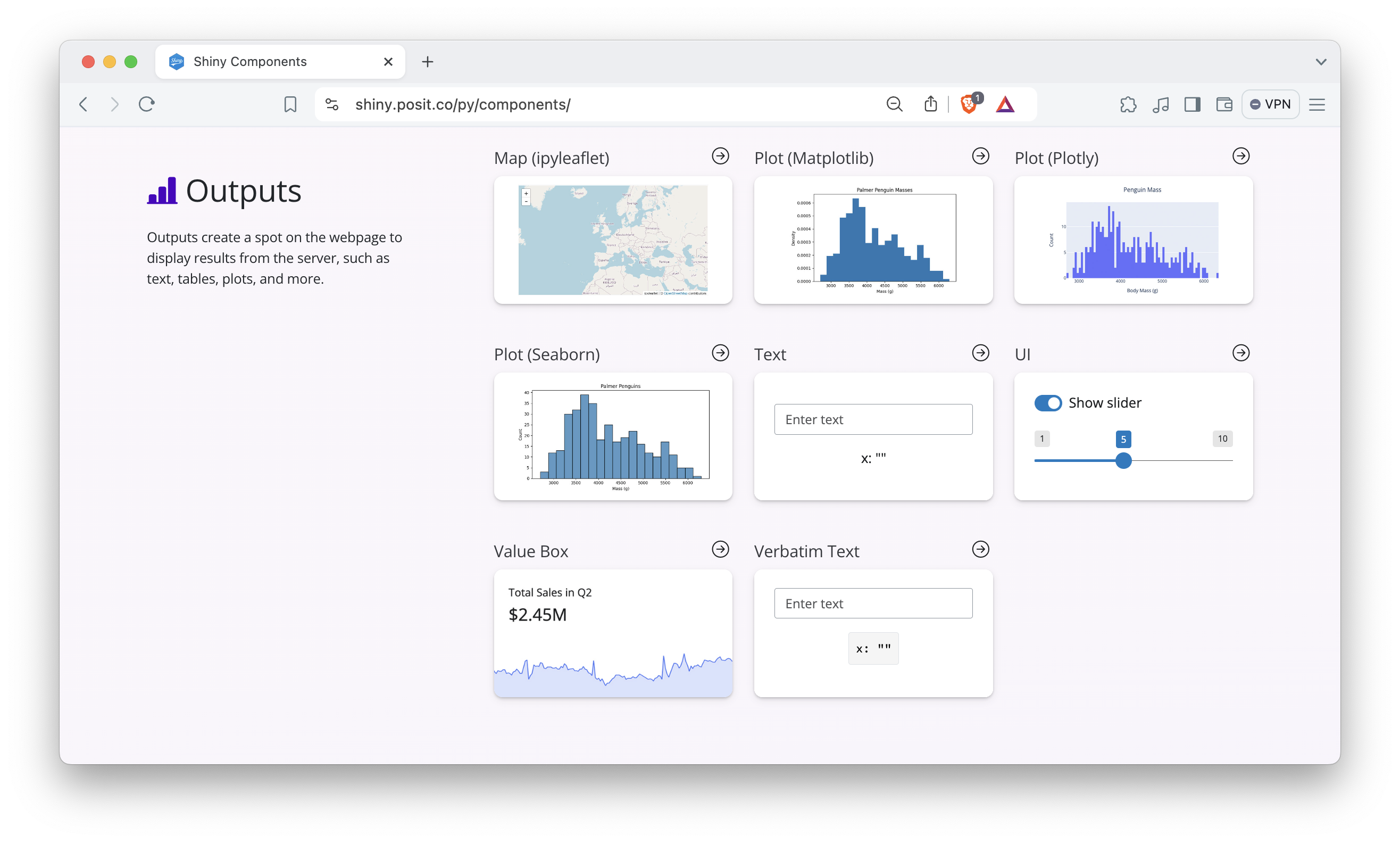Screen dimensions: 1400x843
Task: Toggle the VPN button
Action: coord(1270,104)
